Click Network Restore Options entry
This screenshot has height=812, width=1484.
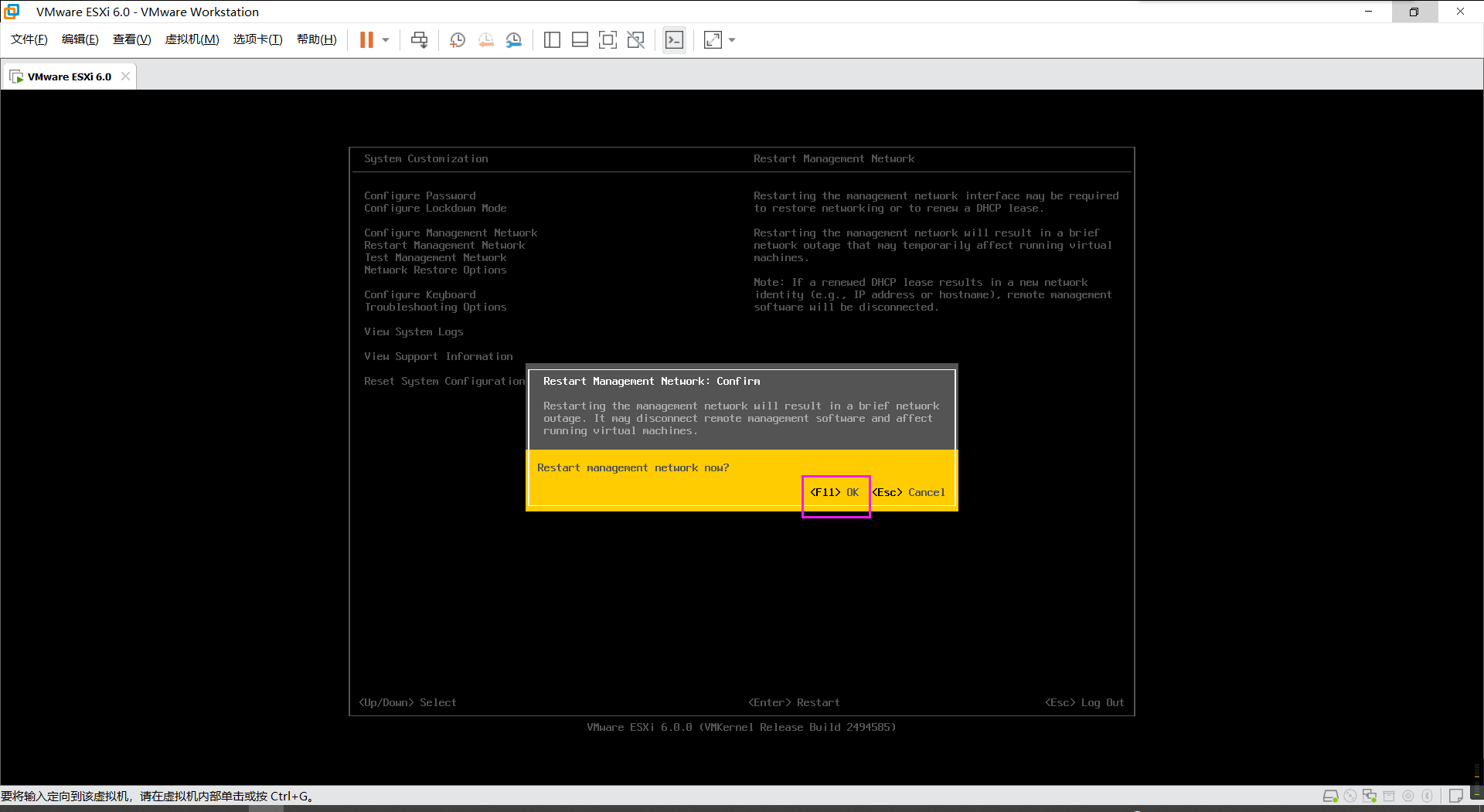(x=436, y=270)
